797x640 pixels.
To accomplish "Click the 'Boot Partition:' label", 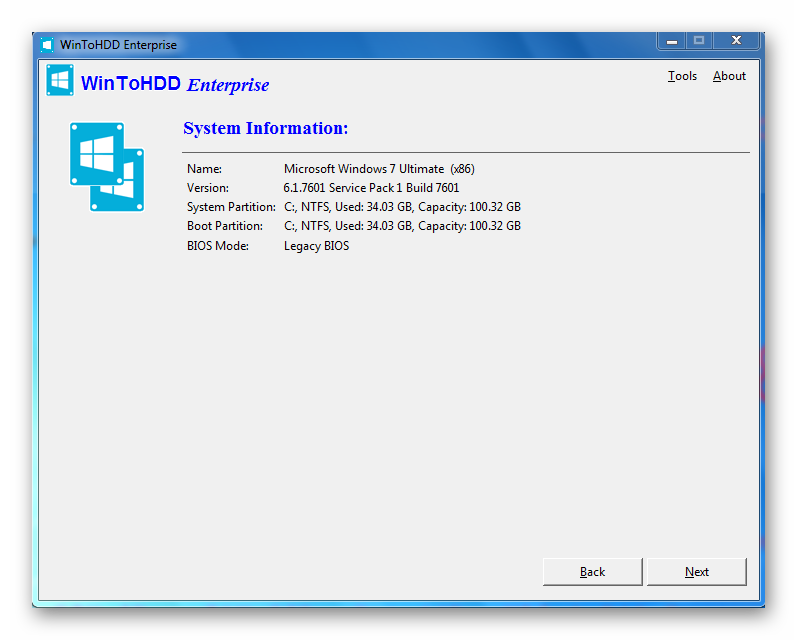I will coord(225,226).
